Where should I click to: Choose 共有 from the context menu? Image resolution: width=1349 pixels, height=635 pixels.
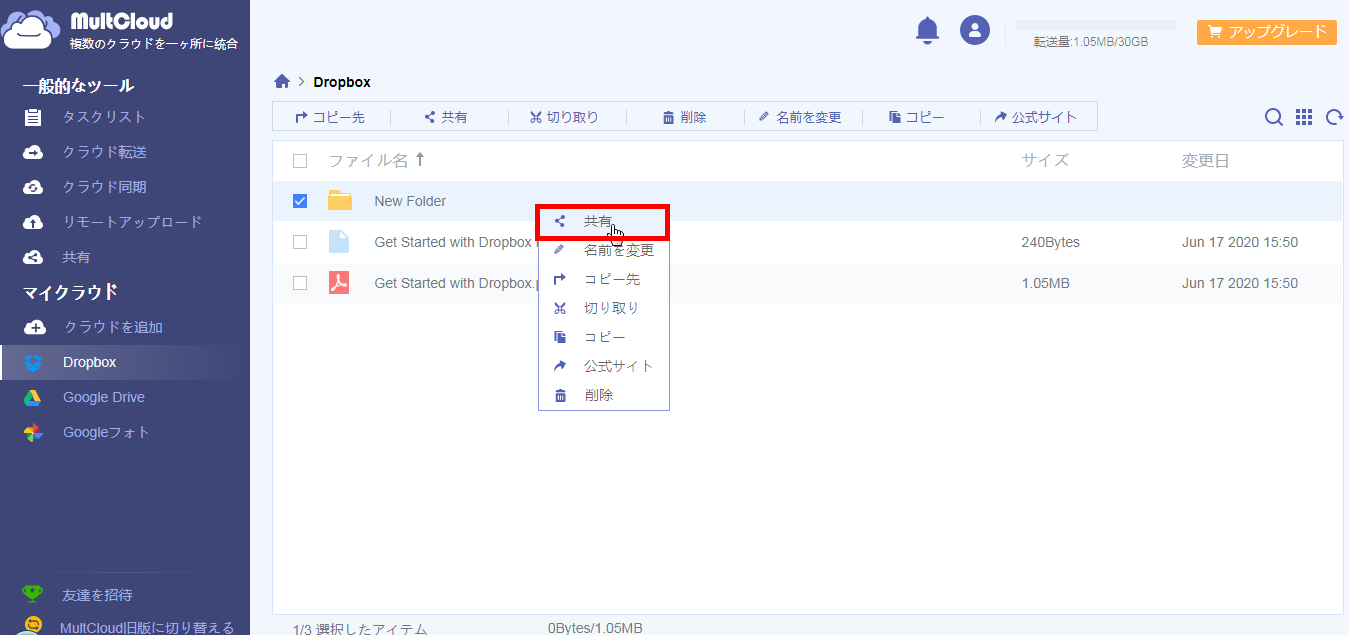603,221
